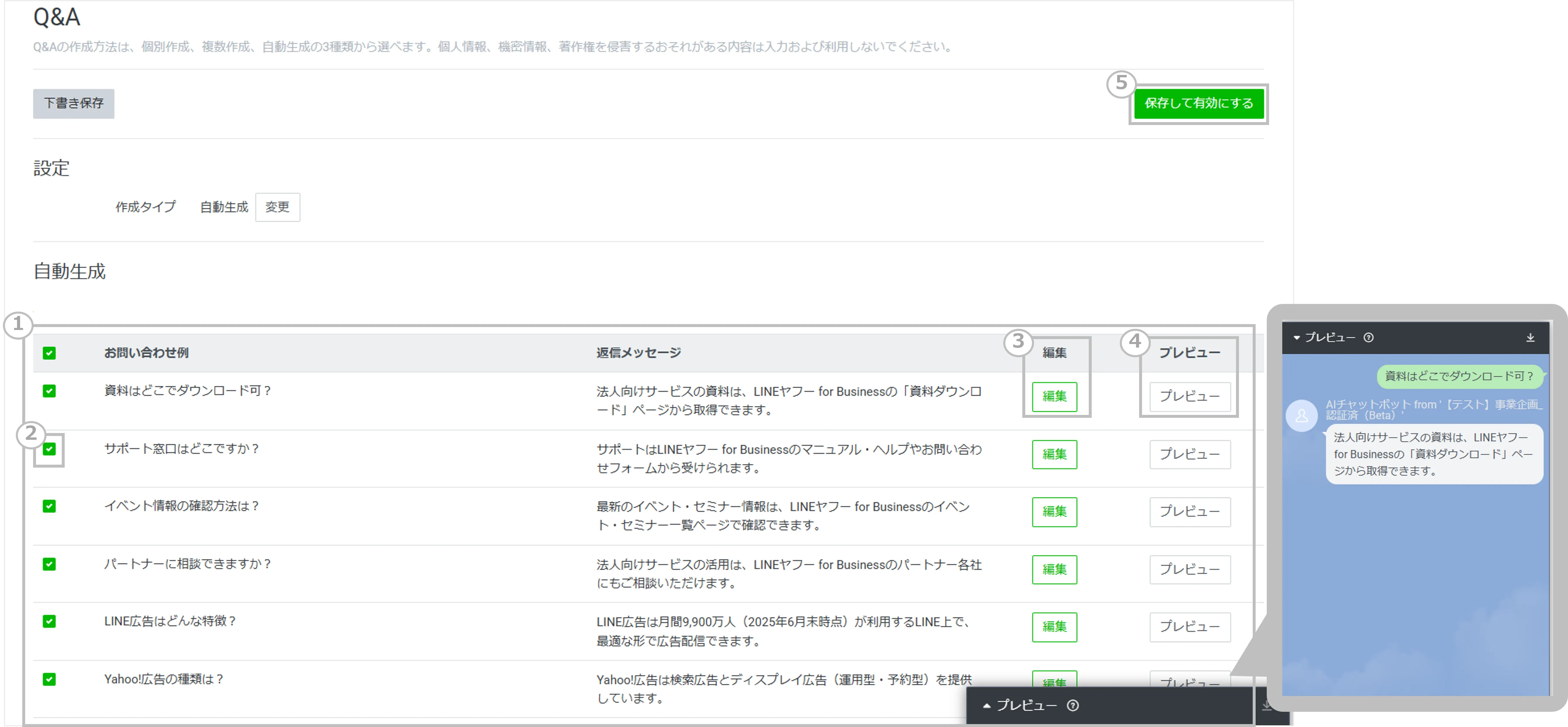Click プレビュー for サポート窓口 row
Screen dimensions: 1568x727
click(1189, 454)
